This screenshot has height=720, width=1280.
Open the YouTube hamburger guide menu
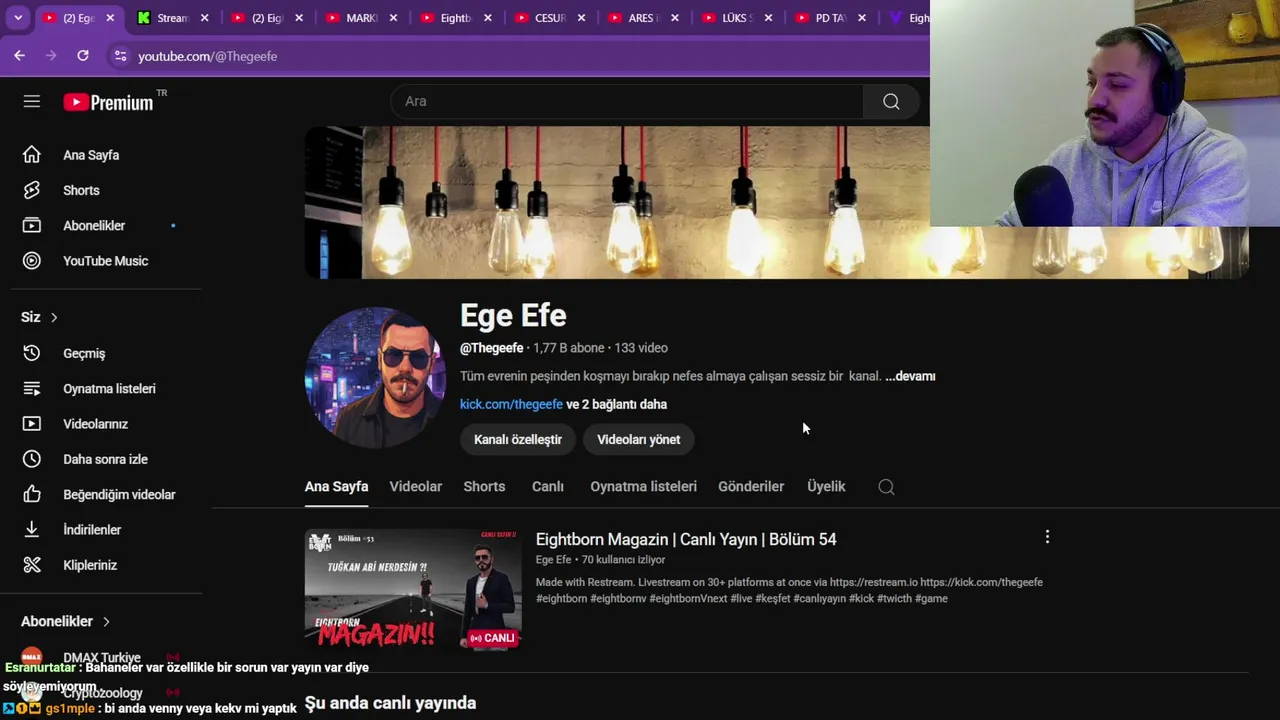[32, 101]
